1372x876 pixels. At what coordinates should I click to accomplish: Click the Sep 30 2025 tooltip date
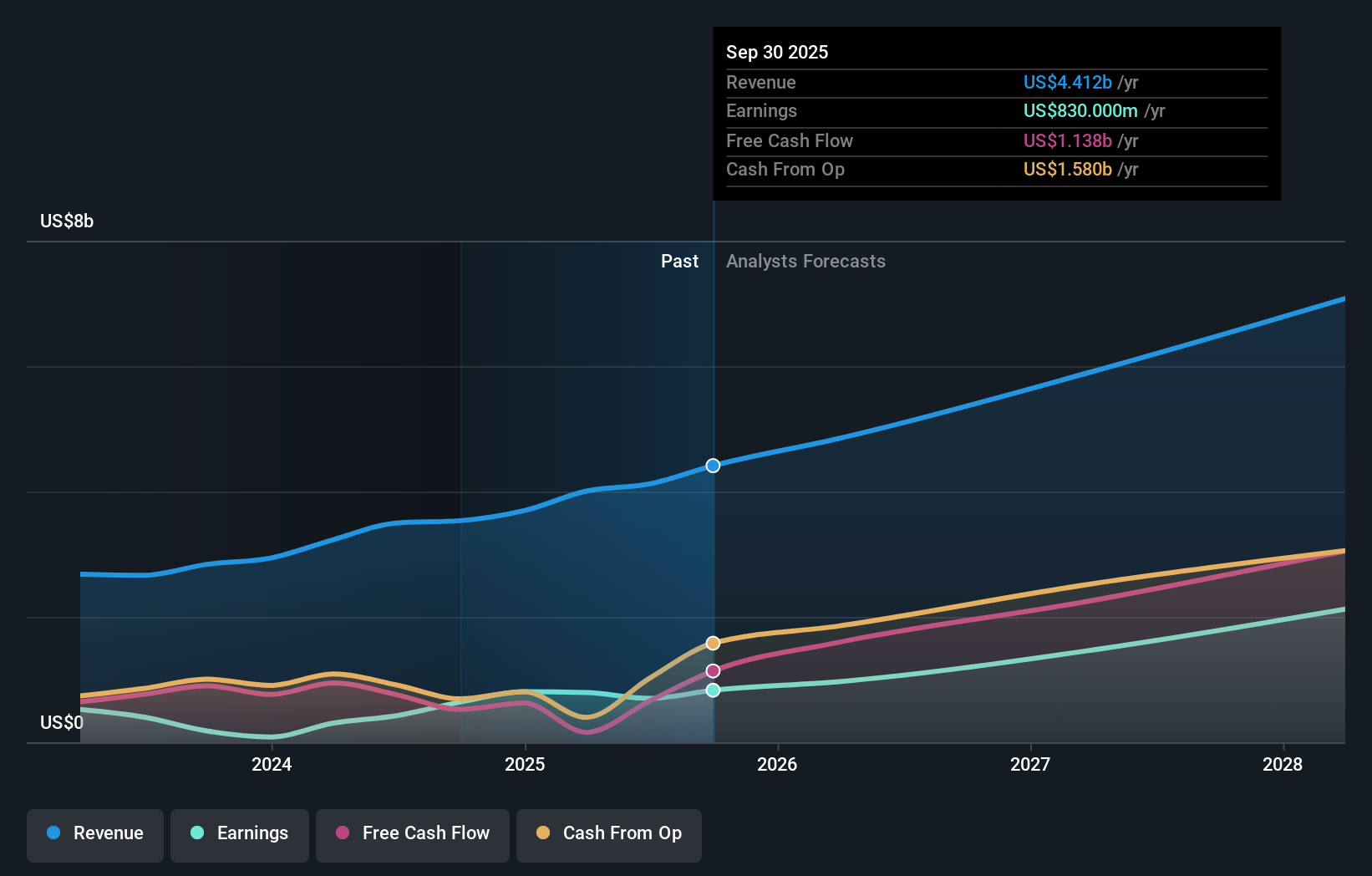[777, 53]
